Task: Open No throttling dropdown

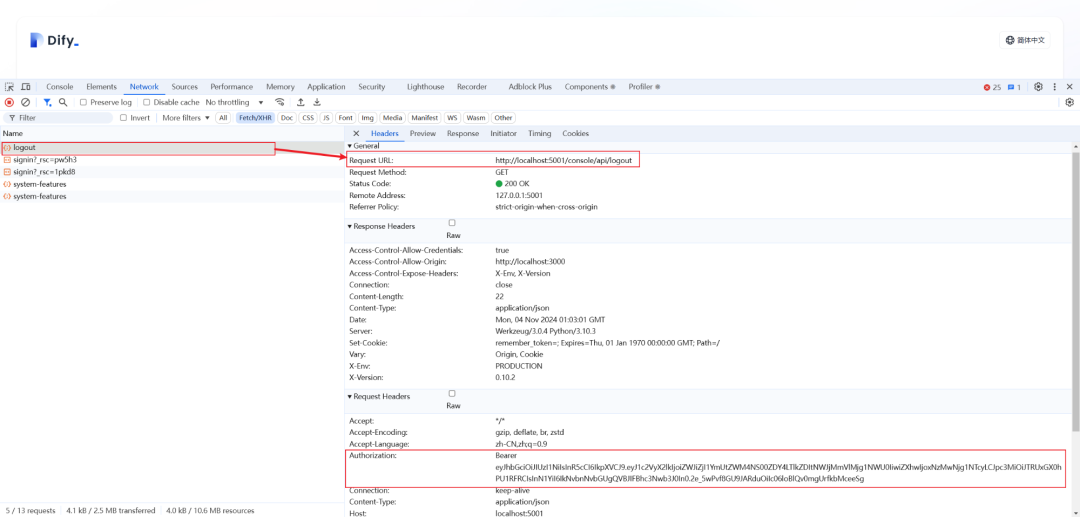Action: tap(235, 102)
